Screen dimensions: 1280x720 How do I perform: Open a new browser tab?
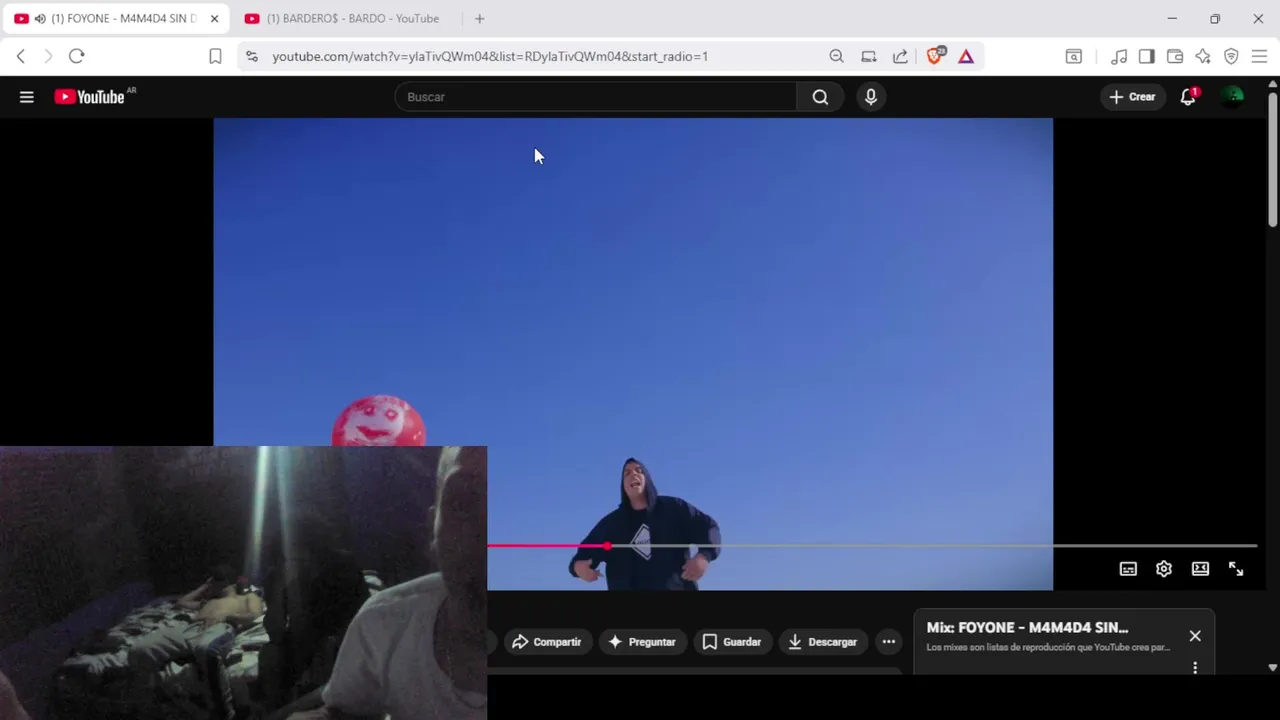(x=480, y=19)
